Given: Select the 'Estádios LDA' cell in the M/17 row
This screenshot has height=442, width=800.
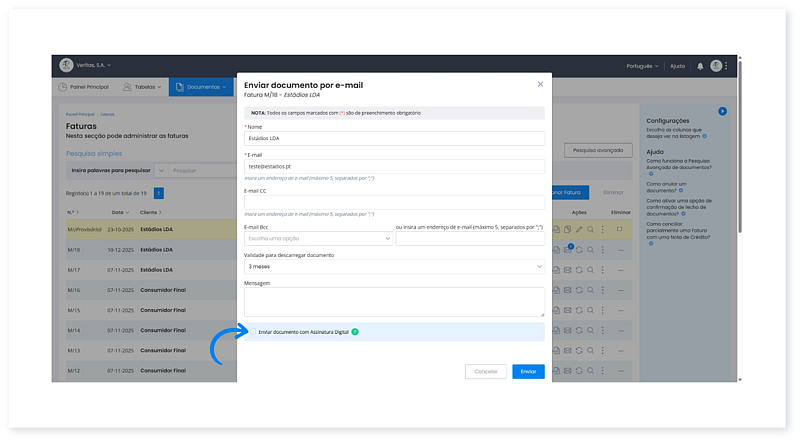Looking at the screenshot, I should (157, 270).
